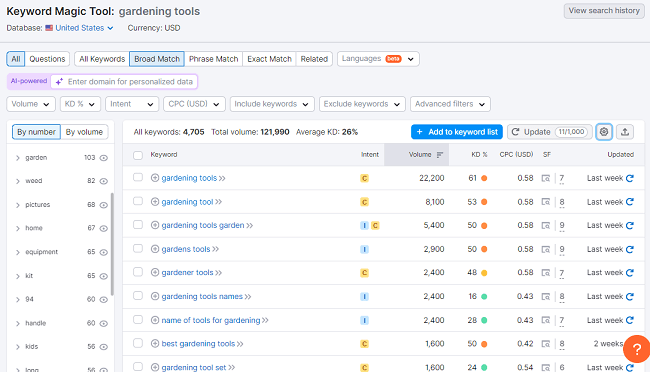The width and height of the screenshot is (650, 372).
Task: Select the Phrase Match tab
Action: [x=213, y=59]
